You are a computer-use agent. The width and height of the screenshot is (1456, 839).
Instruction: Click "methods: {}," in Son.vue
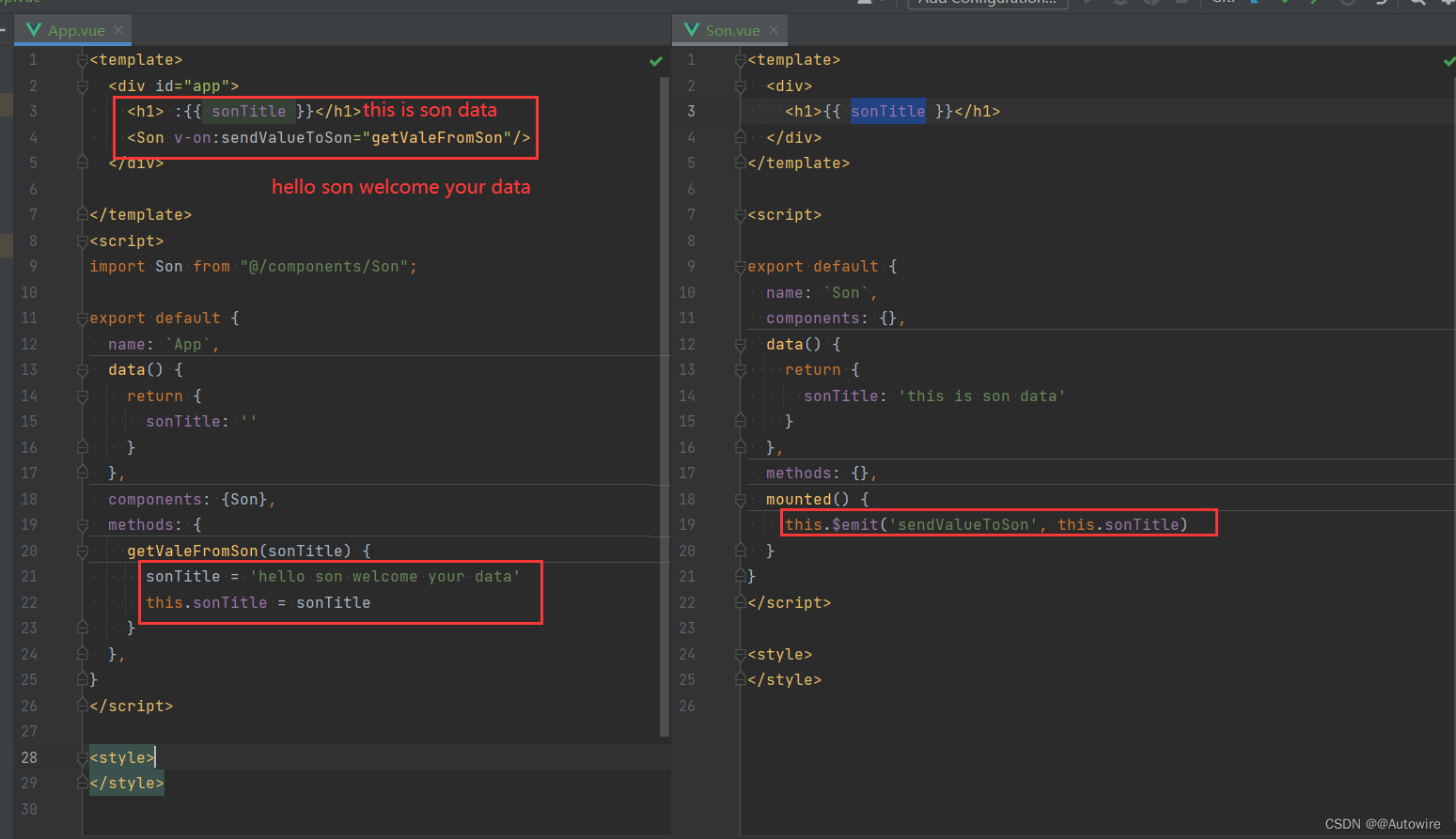[822, 474]
